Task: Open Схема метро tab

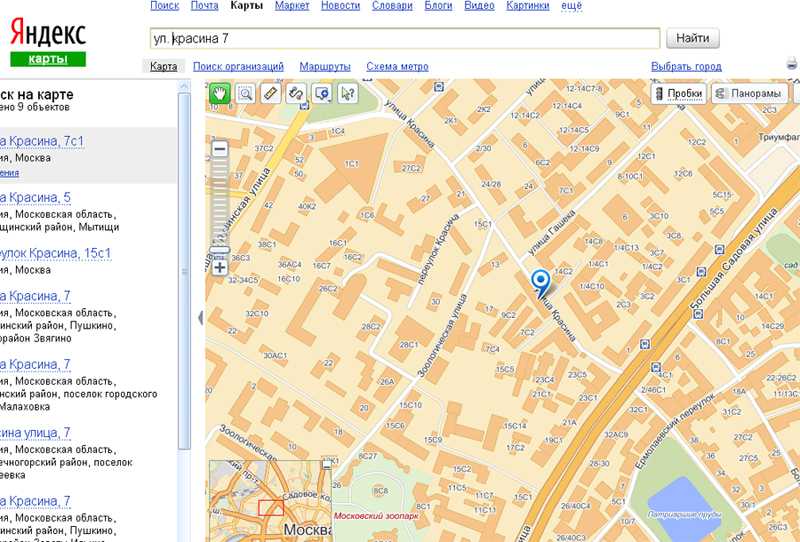Action: pos(397,66)
